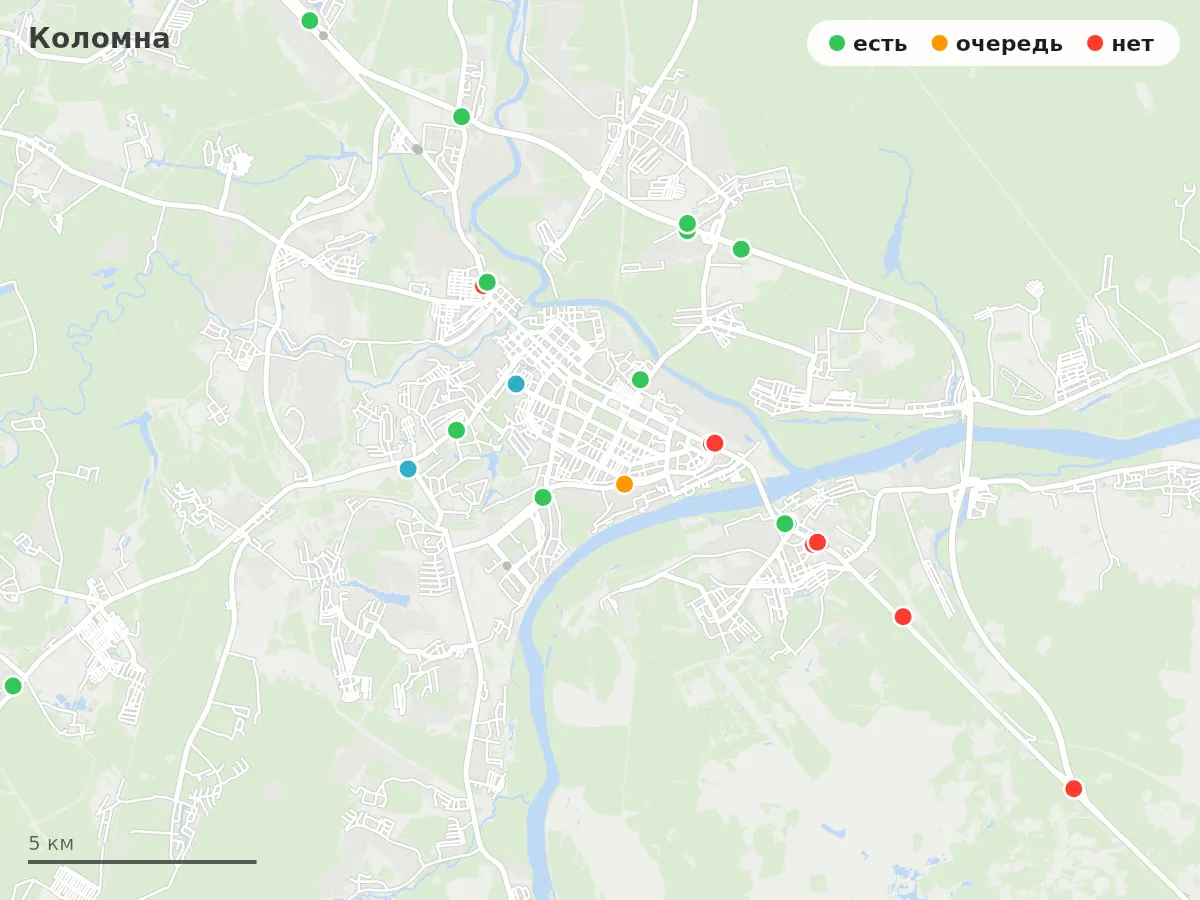Screen dimensions: 1200x900
Task: Select the green marker at the map's left edge
Action: tap(13, 686)
